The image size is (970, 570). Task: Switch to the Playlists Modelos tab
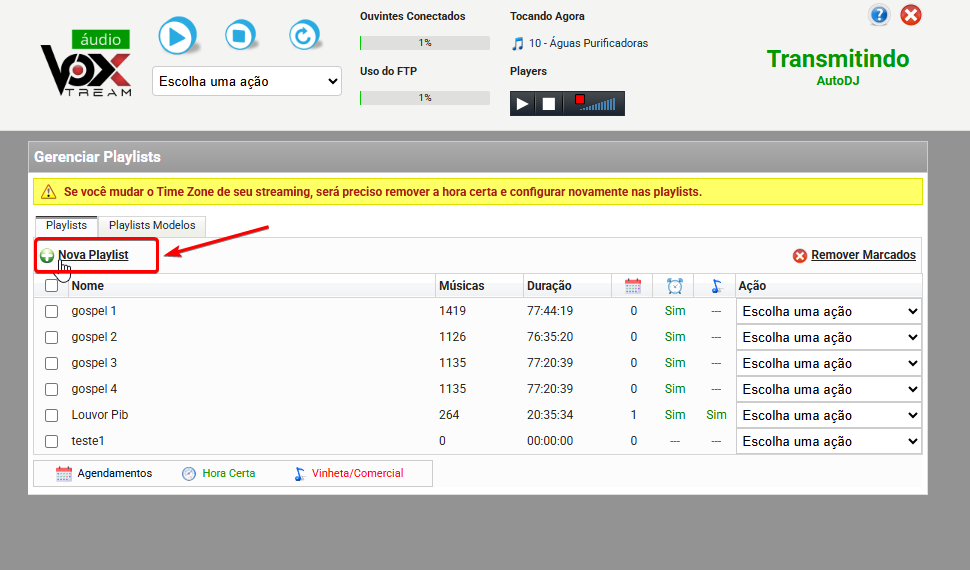(x=152, y=226)
